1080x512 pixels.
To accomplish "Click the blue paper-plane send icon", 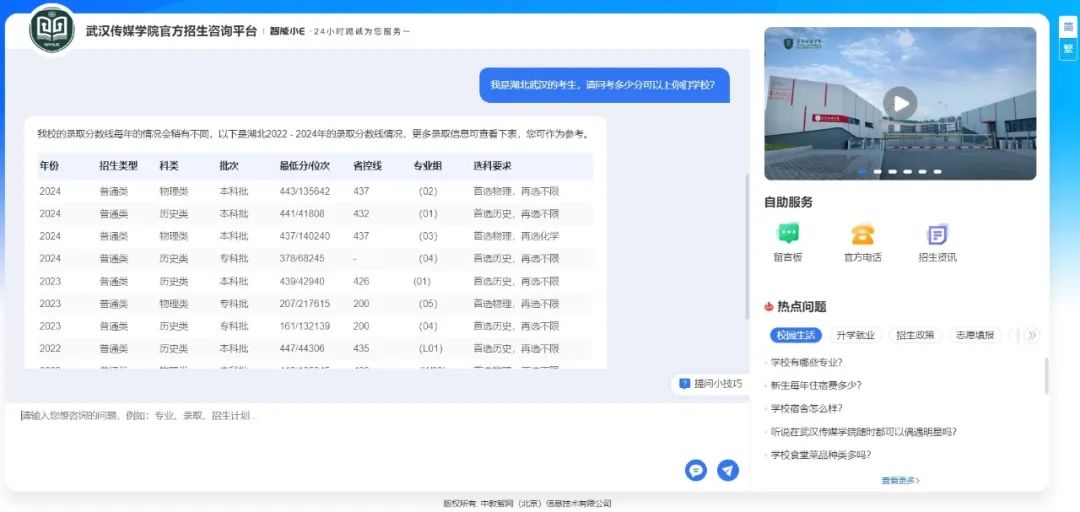I will pos(728,470).
